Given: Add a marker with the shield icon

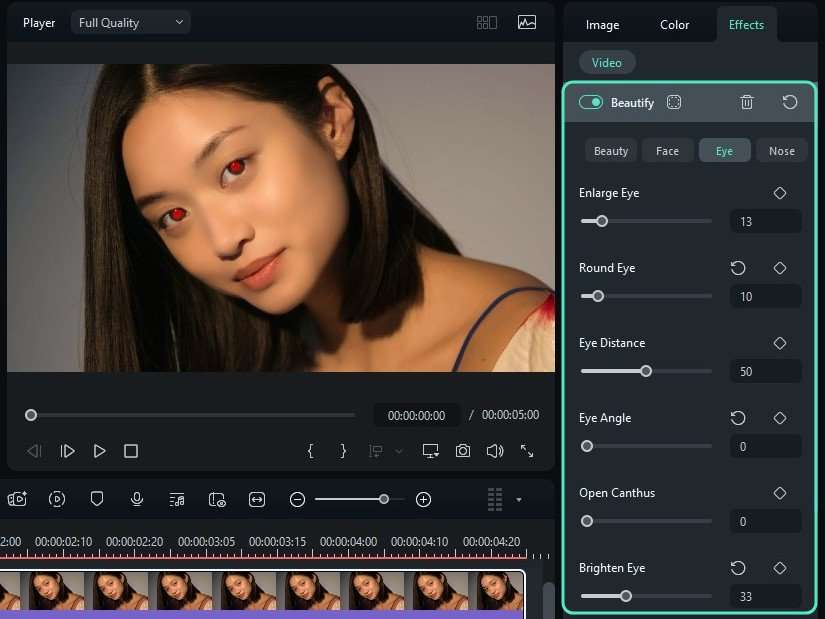Looking at the screenshot, I should click(97, 499).
